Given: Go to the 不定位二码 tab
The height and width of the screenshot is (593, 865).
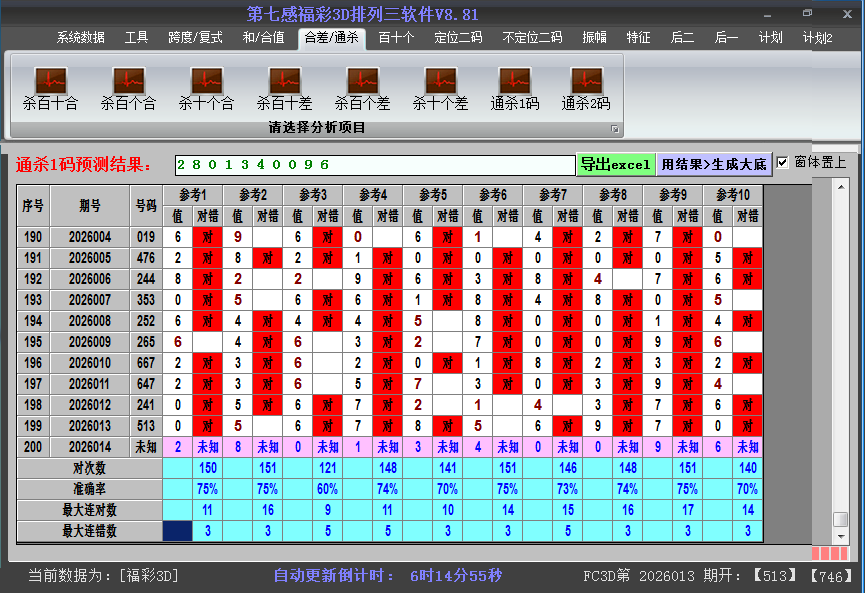Looking at the screenshot, I should click(532, 38).
